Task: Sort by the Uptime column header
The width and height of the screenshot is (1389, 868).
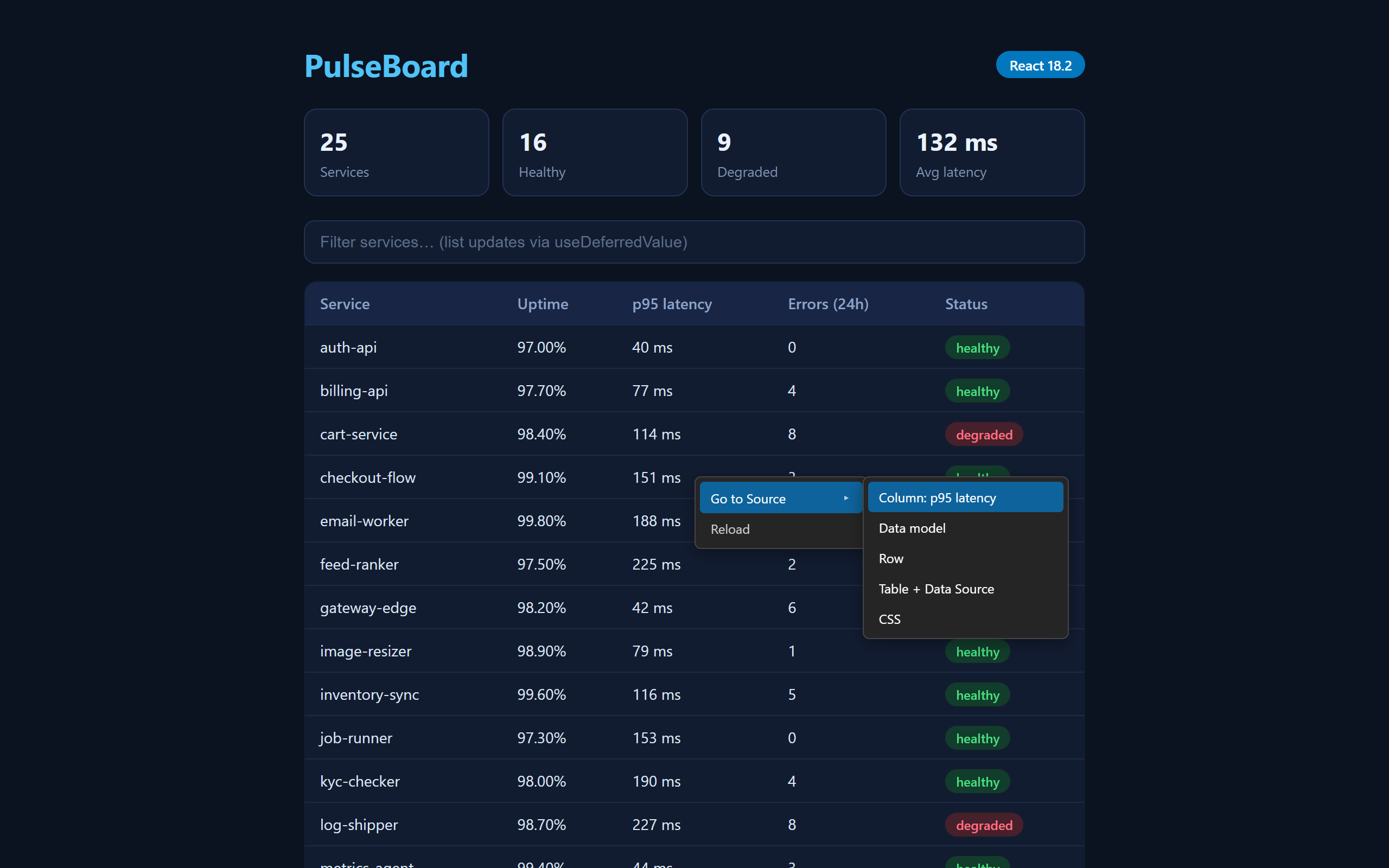Action: click(x=543, y=304)
